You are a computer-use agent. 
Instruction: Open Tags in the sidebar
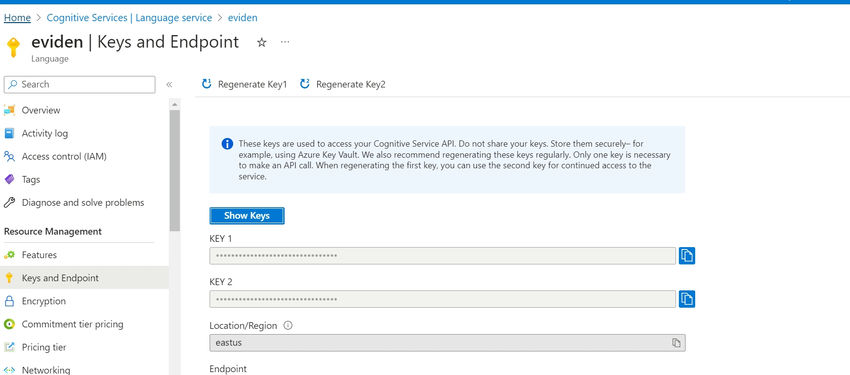point(30,179)
